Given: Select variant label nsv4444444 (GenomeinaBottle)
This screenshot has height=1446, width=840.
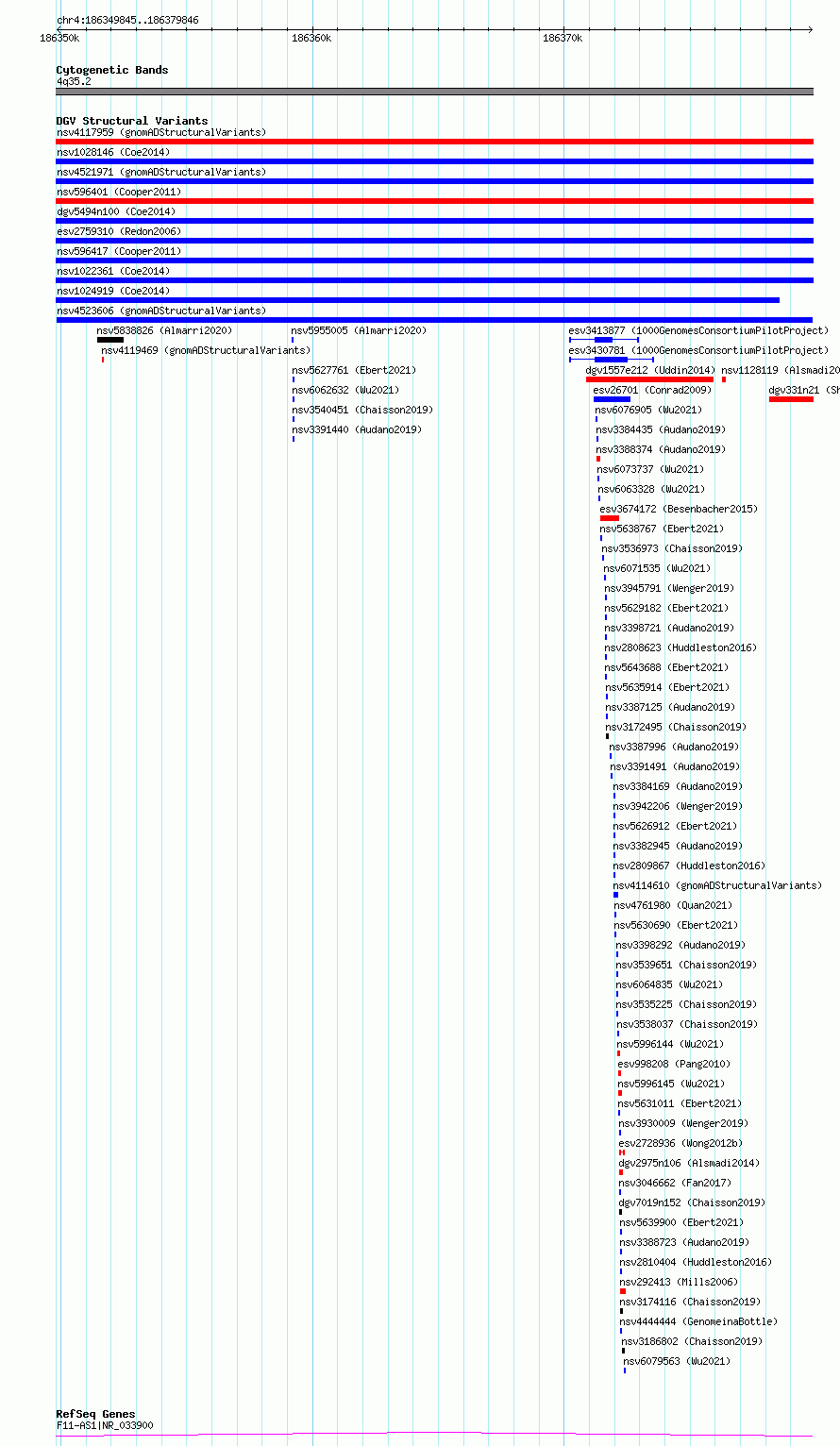Looking at the screenshot, I should coord(698,1321).
